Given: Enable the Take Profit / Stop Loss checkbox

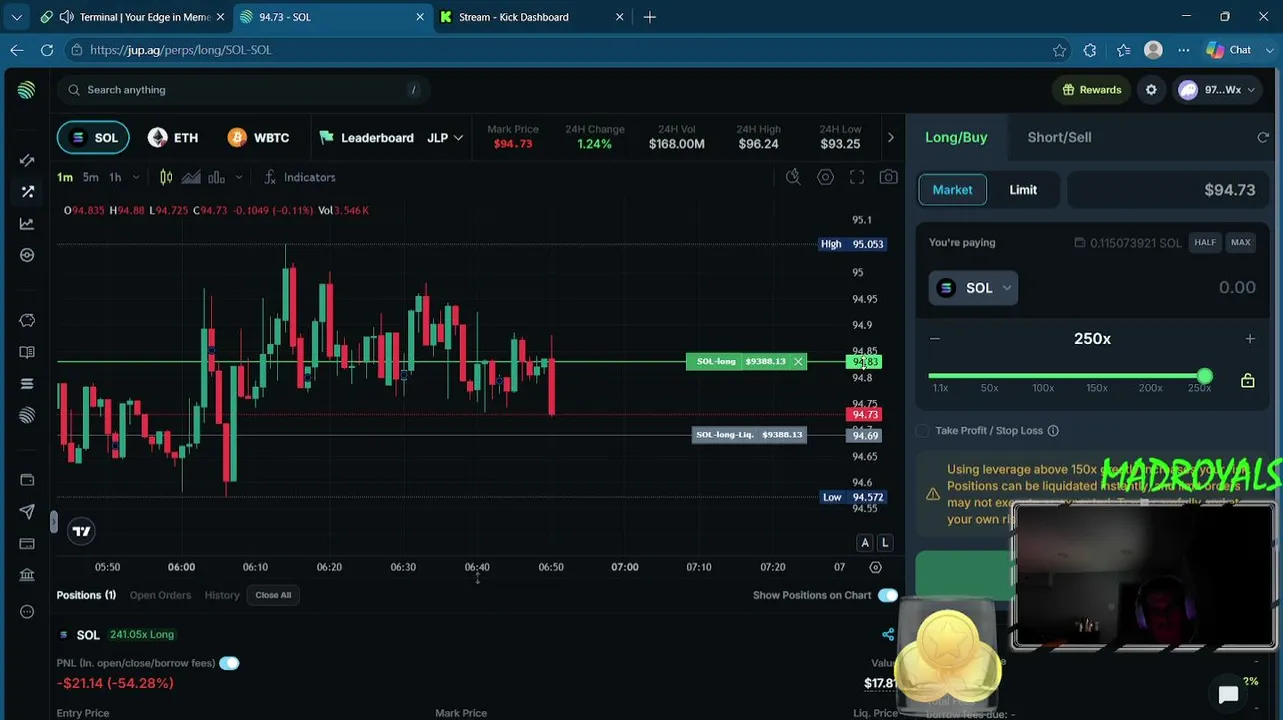Looking at the screenshot, I should click(922, 431).
